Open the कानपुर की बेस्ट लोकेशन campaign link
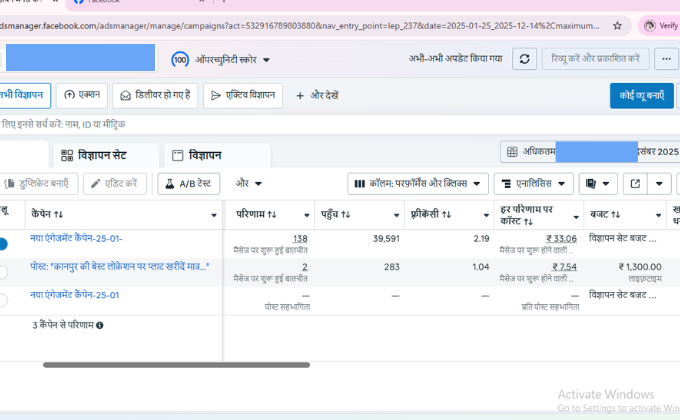 [119, 267]
